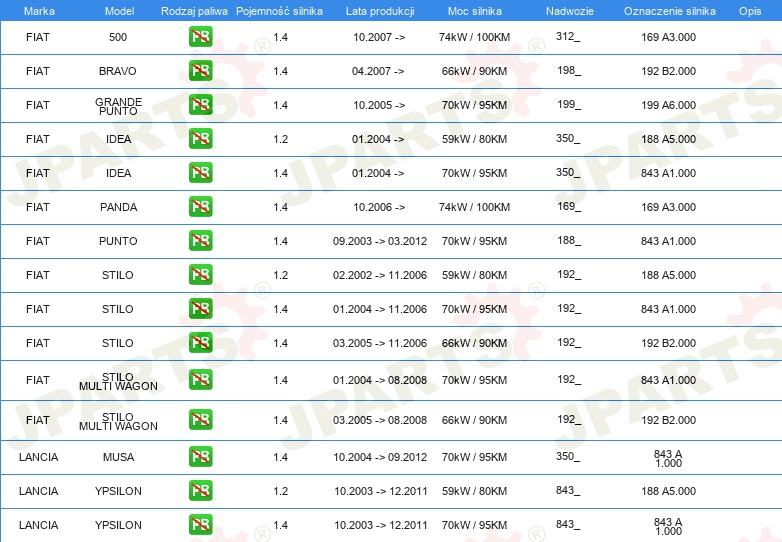Click production range '02.2002 -> 11.2006'
This screenshot has height=542, width=782.
pos(380,275)
